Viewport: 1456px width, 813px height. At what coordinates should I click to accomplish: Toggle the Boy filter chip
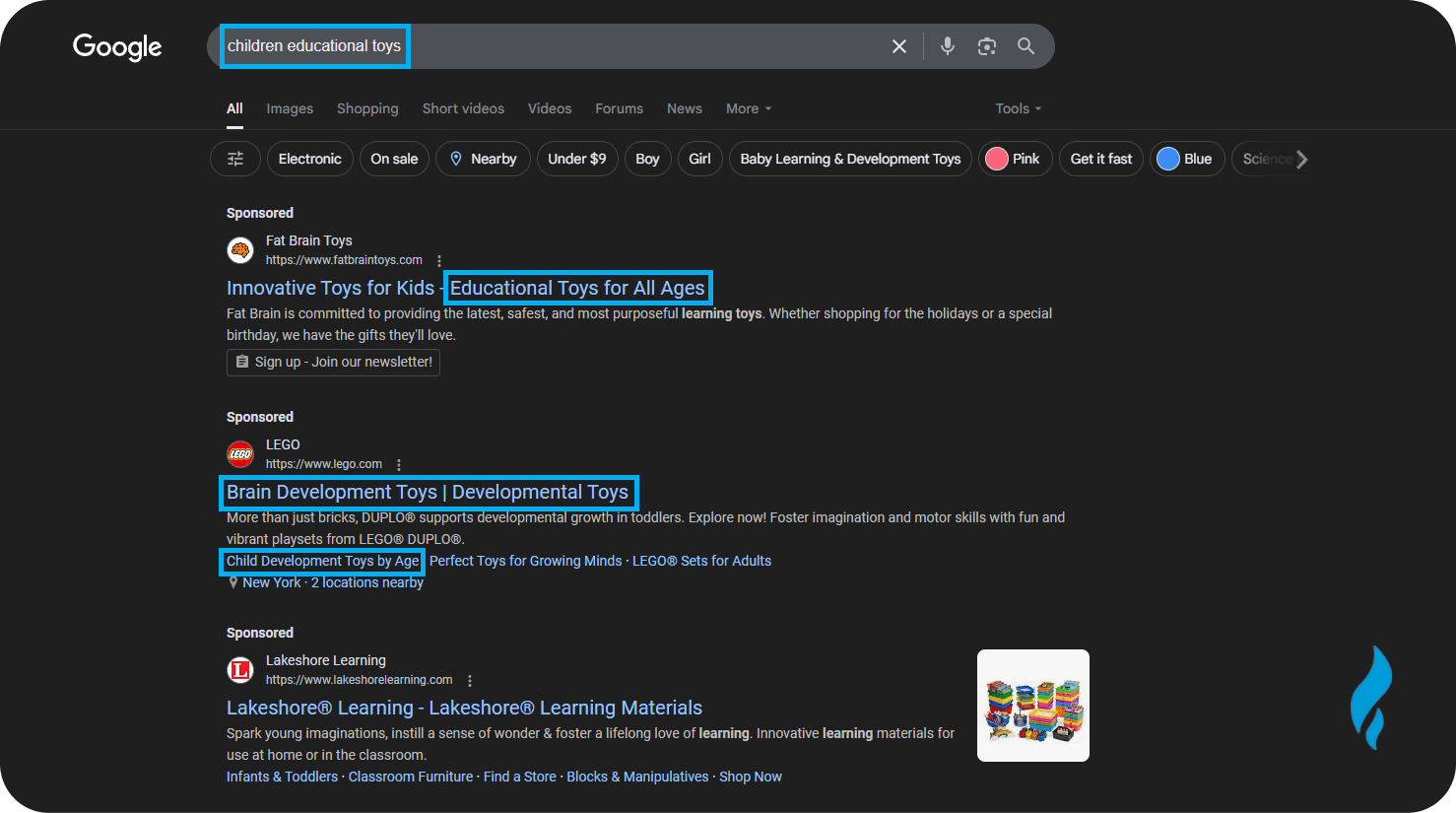[x=648, y=159]
